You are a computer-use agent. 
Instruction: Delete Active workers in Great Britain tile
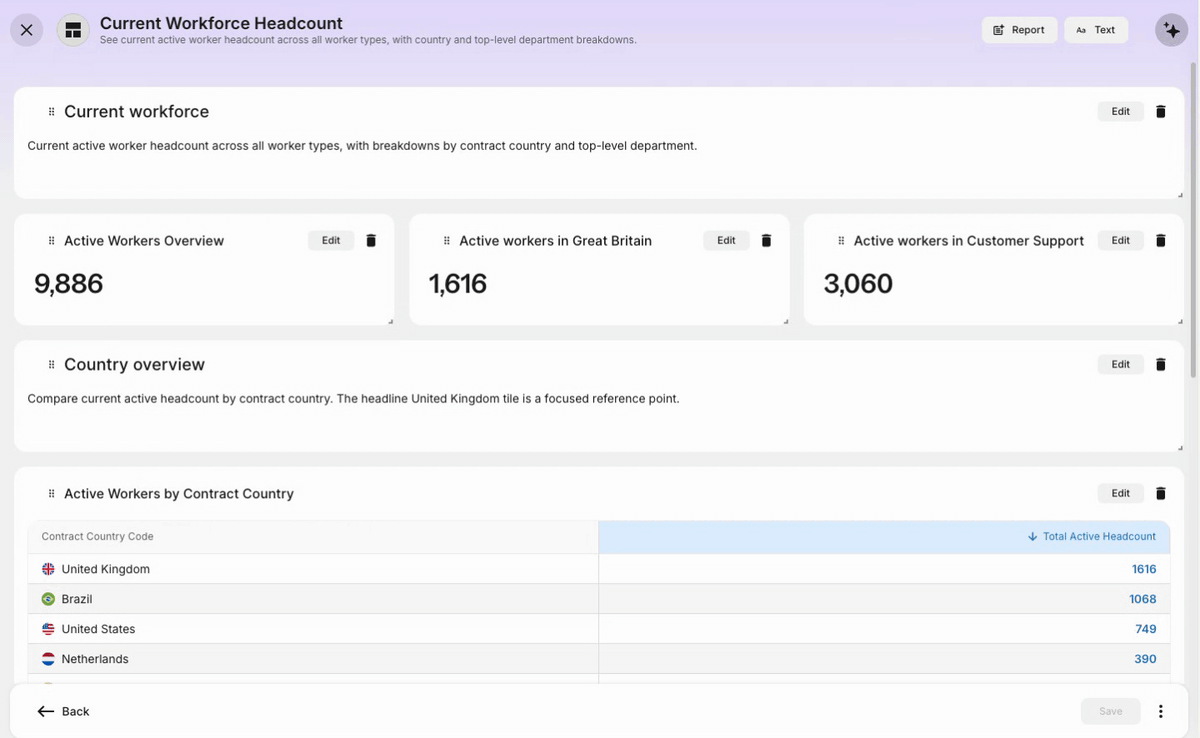766,241
